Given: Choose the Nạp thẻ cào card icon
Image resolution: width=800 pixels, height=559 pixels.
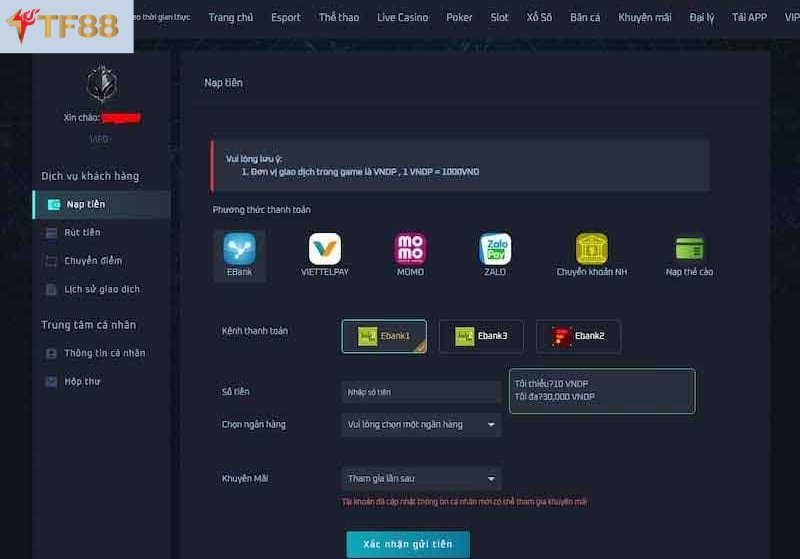Looking at the screenshot, I should point(689,248).
